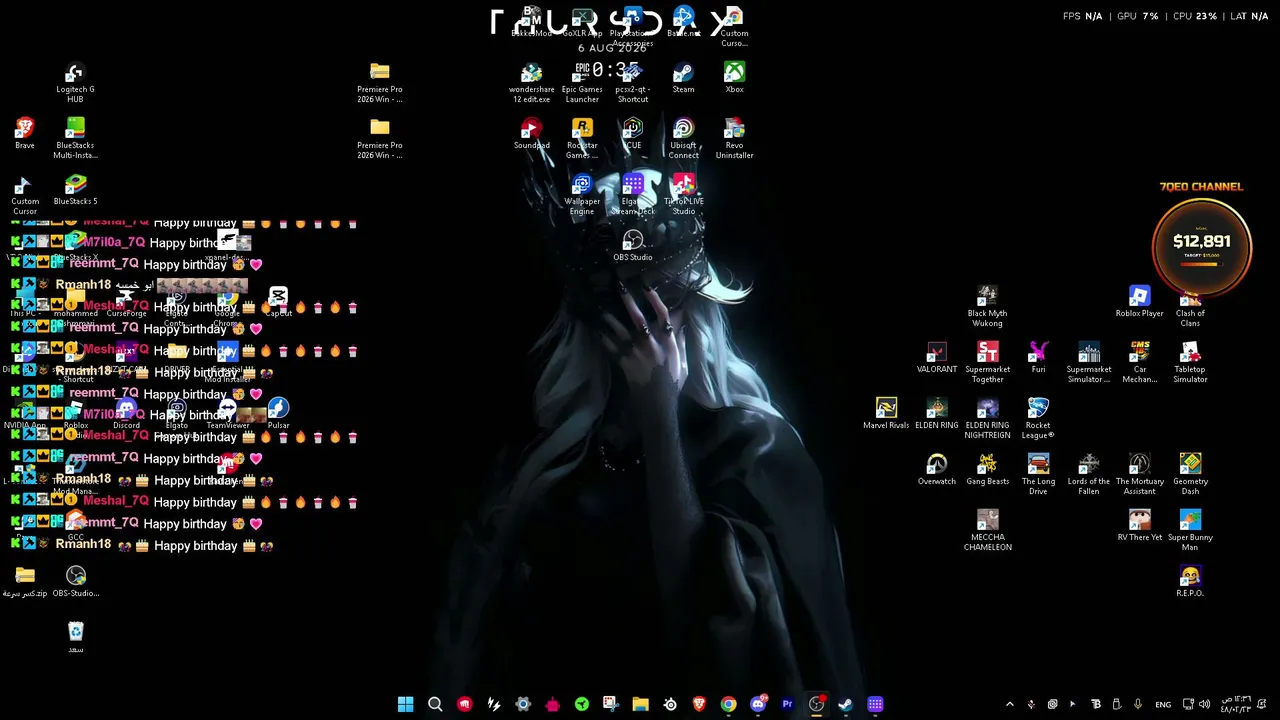Select the TikTok LIVE Studio icon
Image resolution: width=1280 pixels, height=720 pixels.
[683, 195]
